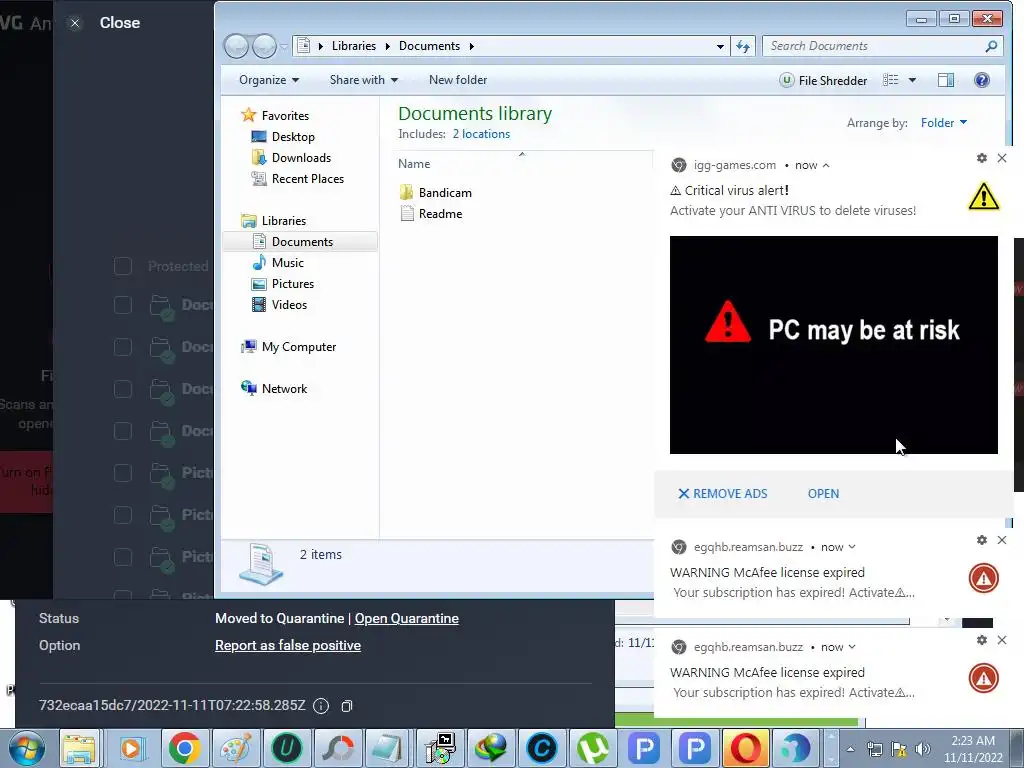Expand the address bar history dropdown
This screenshot has height=768, width=1024.
pyautogui.click(x=720, y=46)
